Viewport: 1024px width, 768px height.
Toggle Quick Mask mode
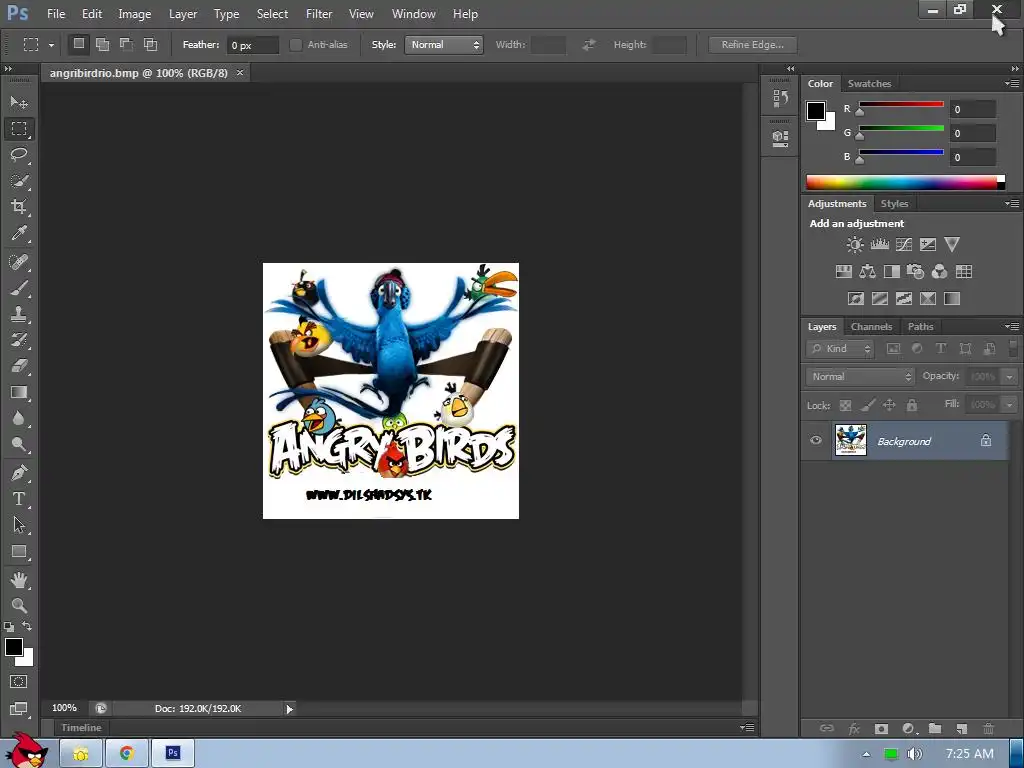(19, 682)
